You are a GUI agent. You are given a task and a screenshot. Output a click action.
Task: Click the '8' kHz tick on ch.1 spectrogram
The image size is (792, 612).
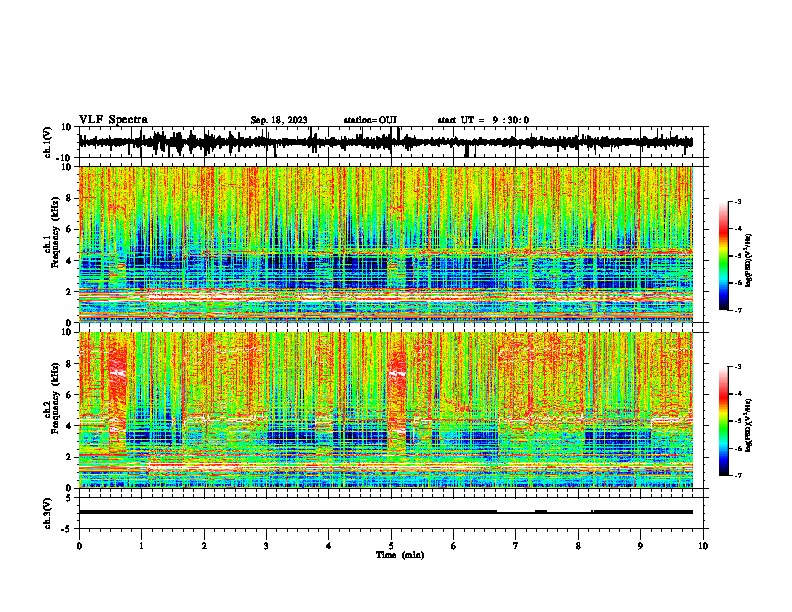(69, 198)
